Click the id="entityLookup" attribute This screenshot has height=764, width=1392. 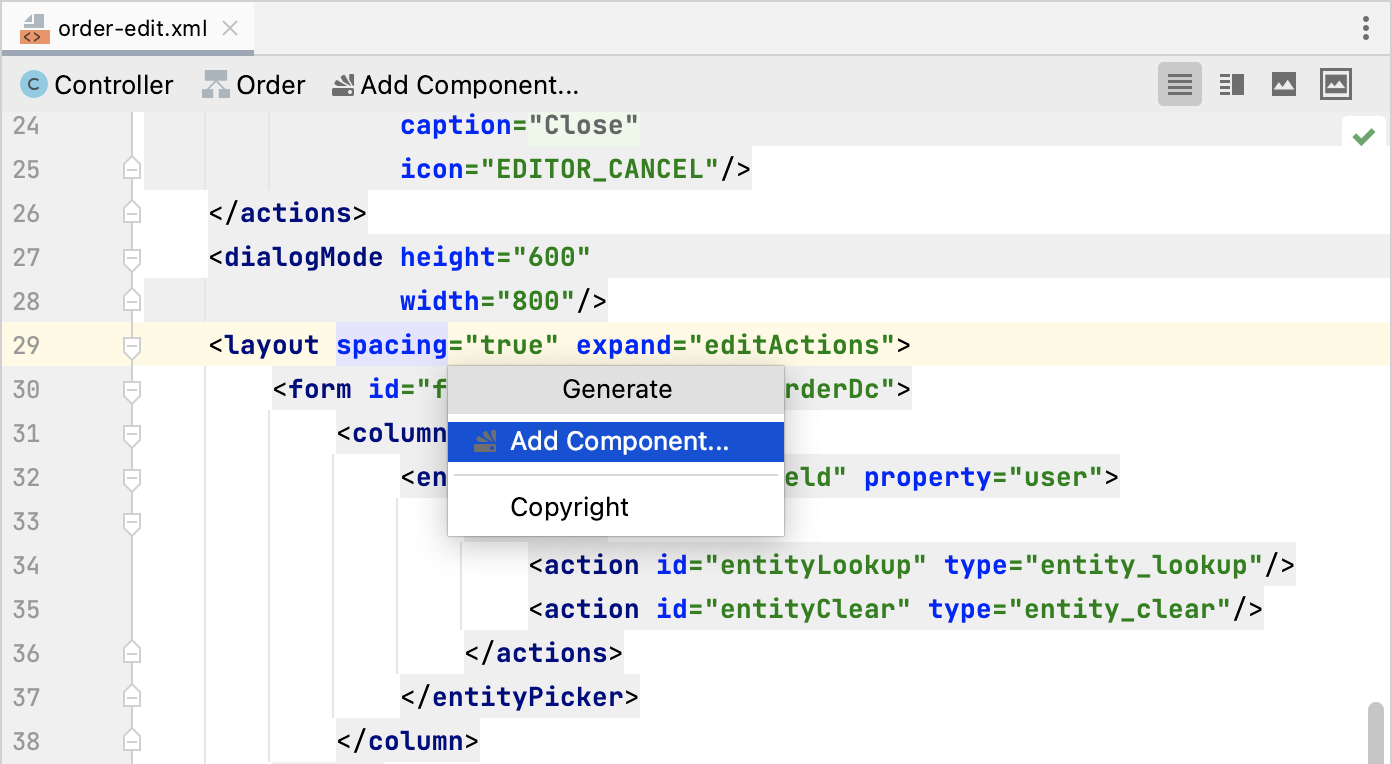point(791,565)
